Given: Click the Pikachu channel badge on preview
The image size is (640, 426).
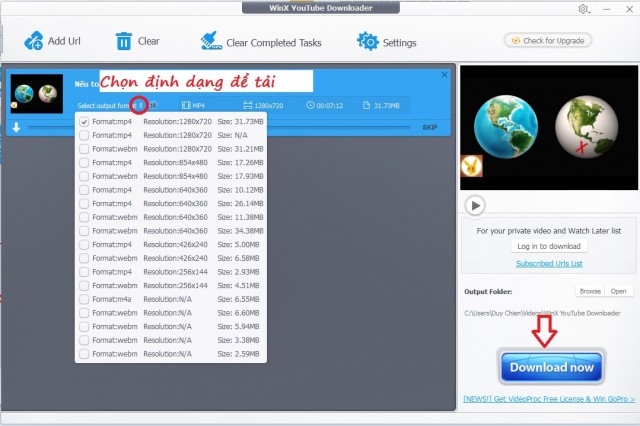Looking at the screenshot, I should click(x=471, y=166).
